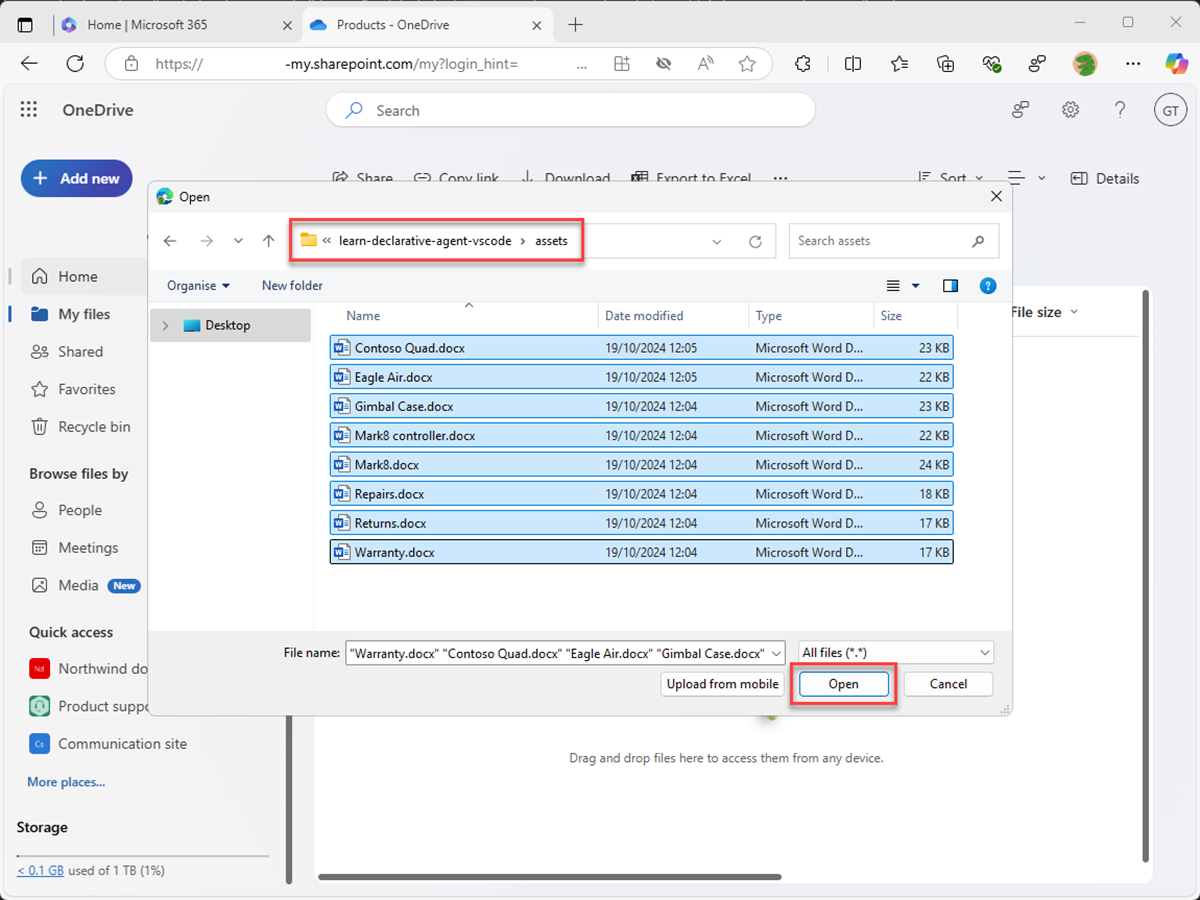Open the File name combo box dropdown
This screenshot has width=1200, height=900.
pos(775,653)
